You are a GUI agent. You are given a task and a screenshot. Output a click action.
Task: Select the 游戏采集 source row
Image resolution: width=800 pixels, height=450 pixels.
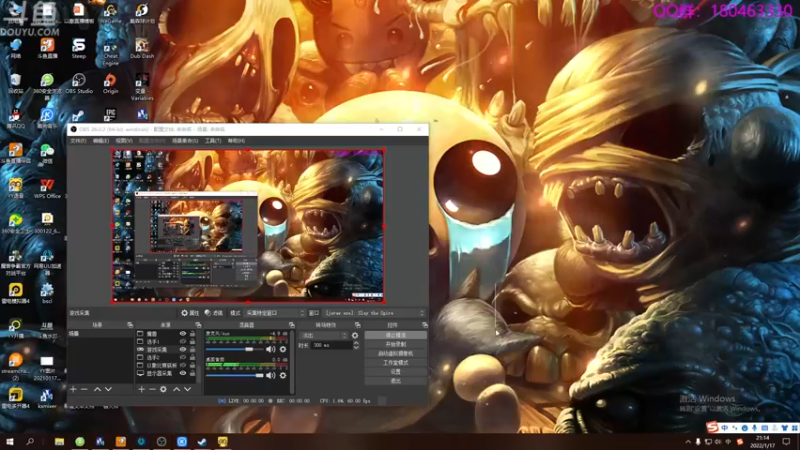[166, 349]
